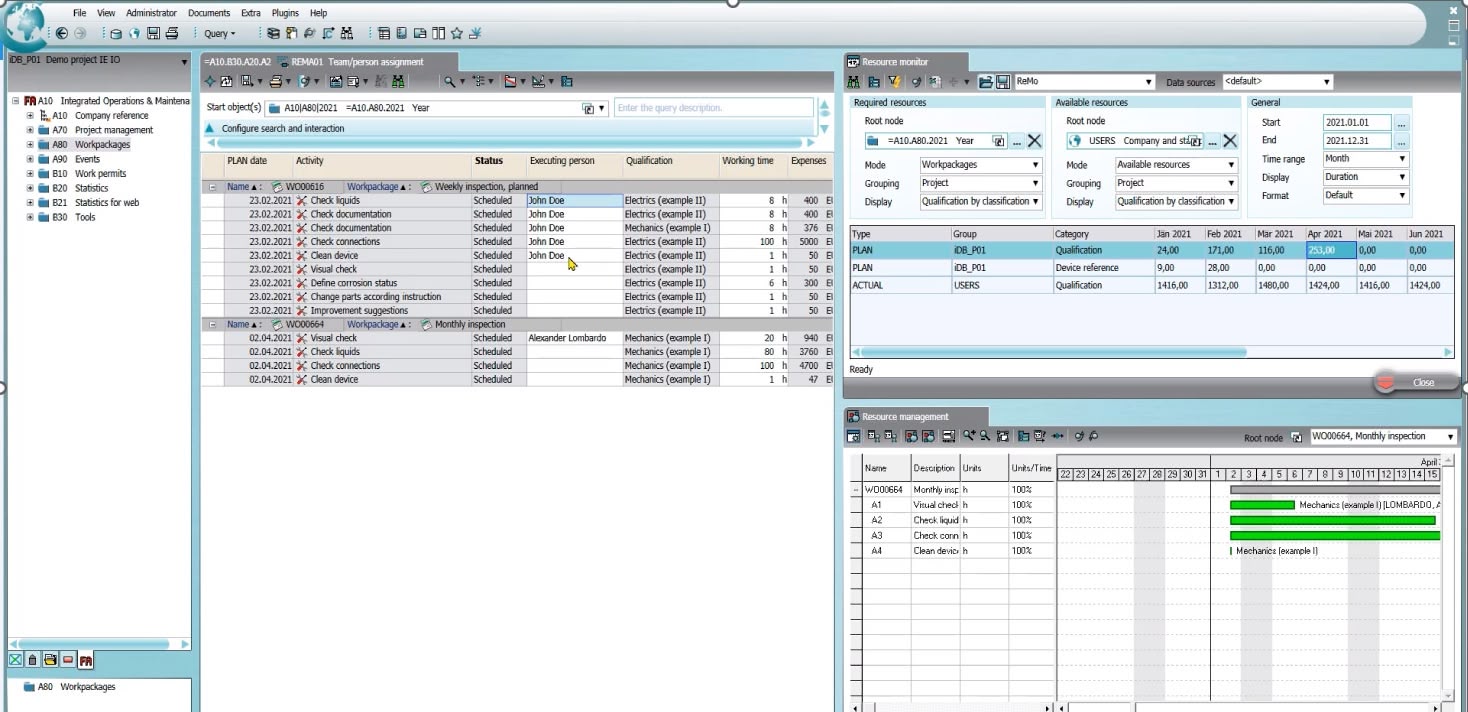The image size is (1468, 712).
Task: Click binoculars icon in Resource monitor toolbar
Action: 853,82
